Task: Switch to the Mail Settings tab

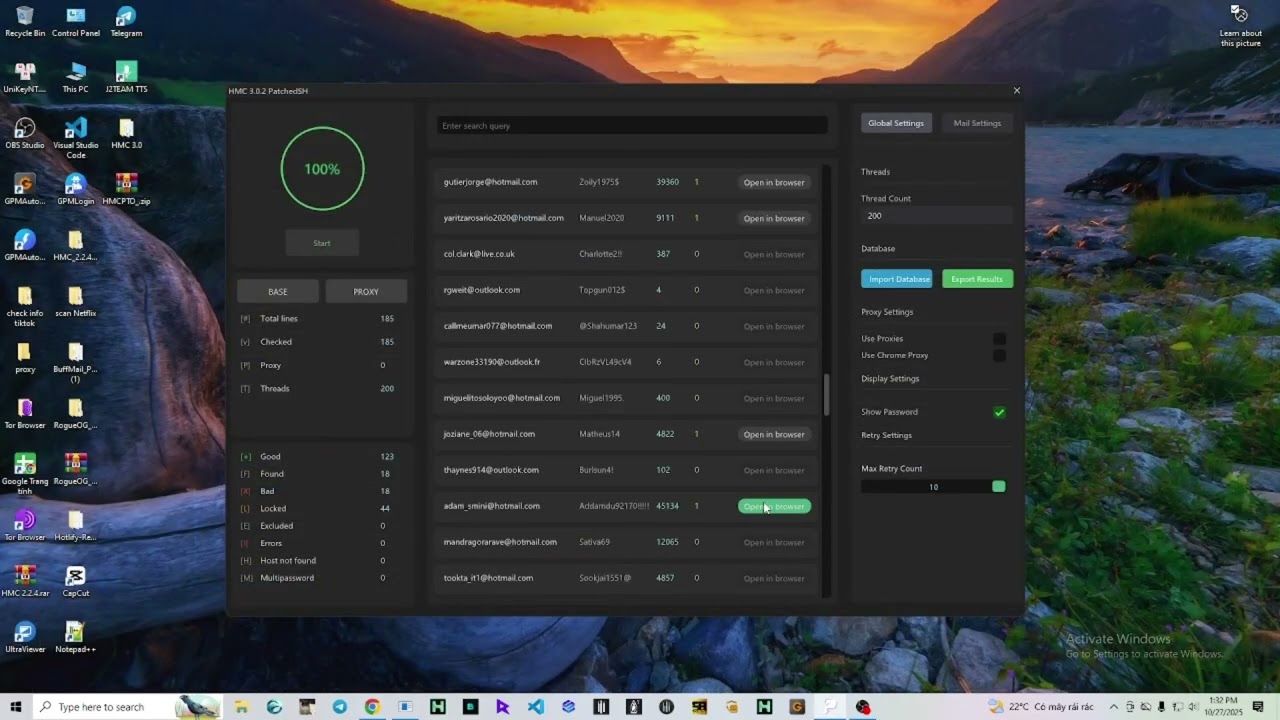Action: pyautogui.click(x=977, y=123)
